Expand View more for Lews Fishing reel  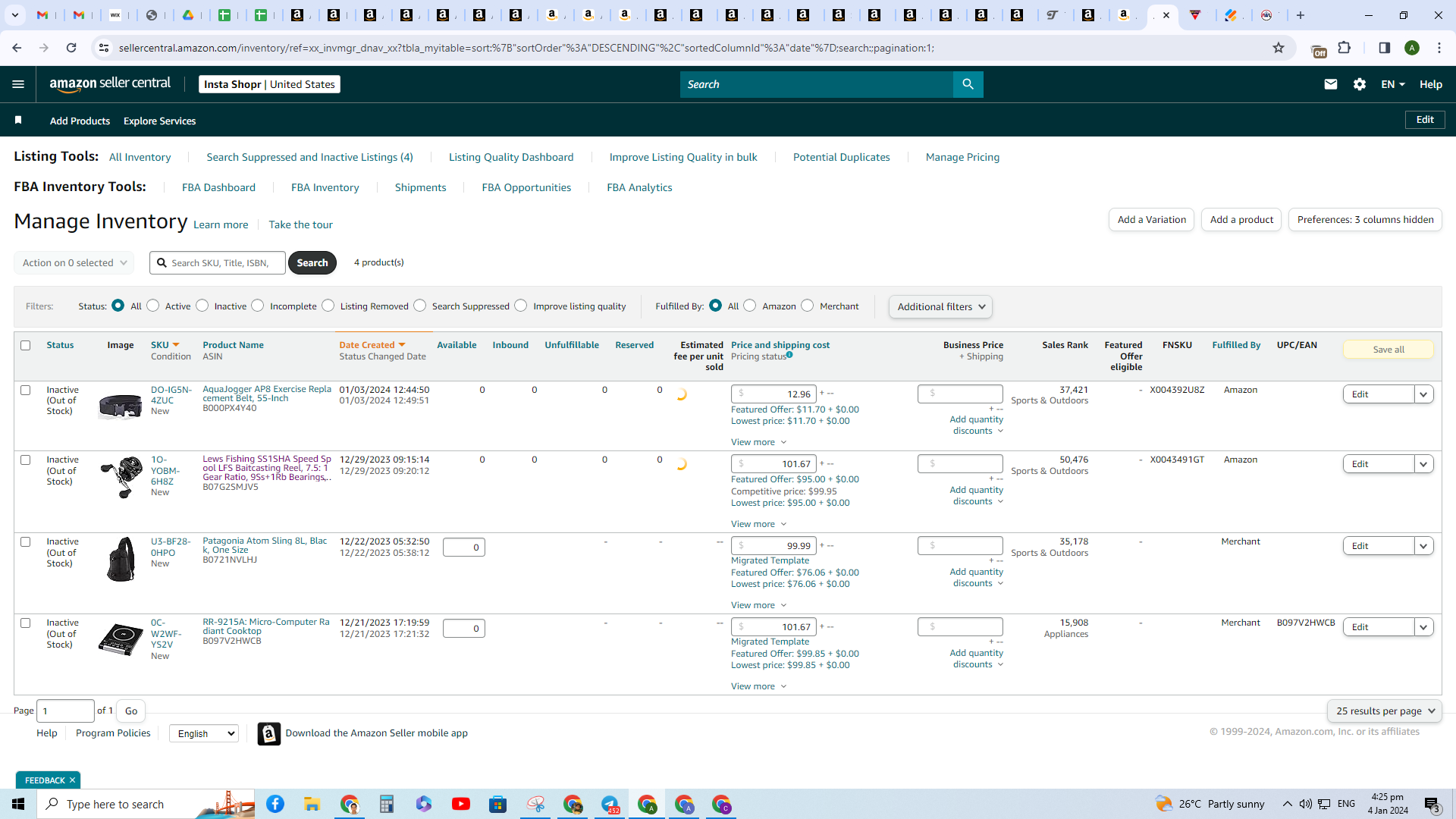758,524
